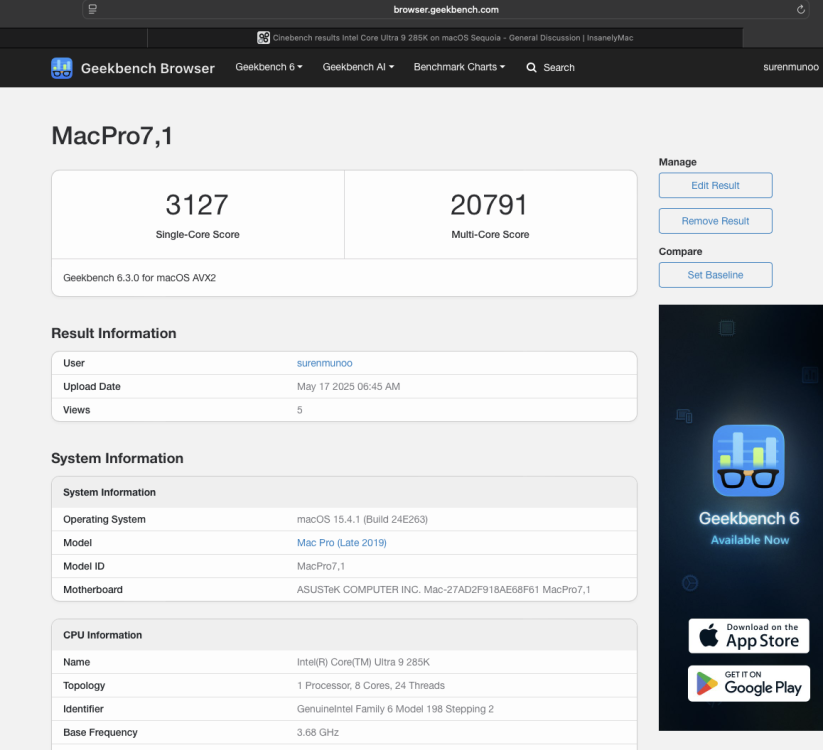Click the ASUSTeK COMPUTER INC. motherboard value
Image resolution: width=823 pixels, height=750 pixels.
444,589
